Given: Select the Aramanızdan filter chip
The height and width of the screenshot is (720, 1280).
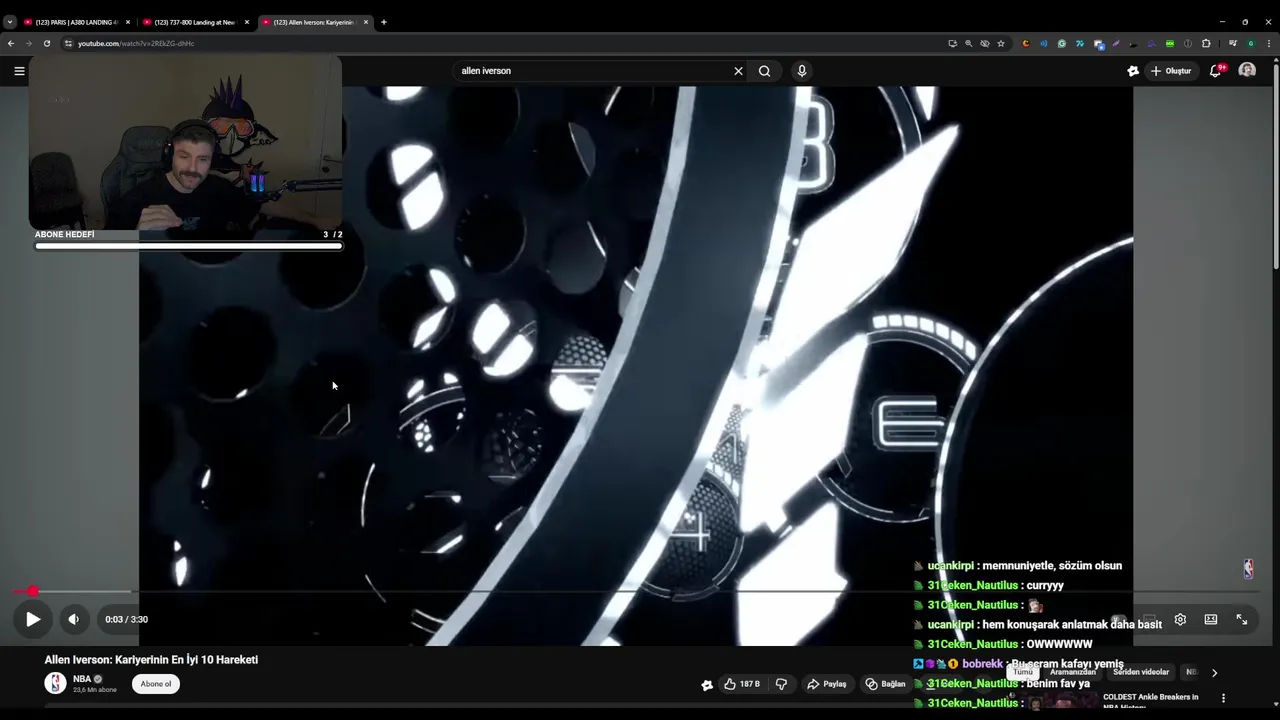Looking at the screenshot, I should 1073,672.
